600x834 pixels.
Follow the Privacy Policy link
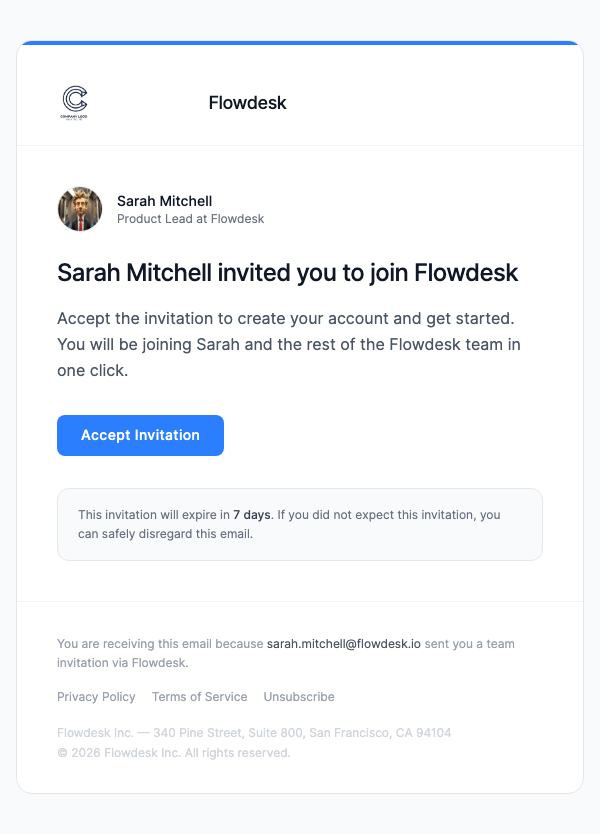point(96,697)
